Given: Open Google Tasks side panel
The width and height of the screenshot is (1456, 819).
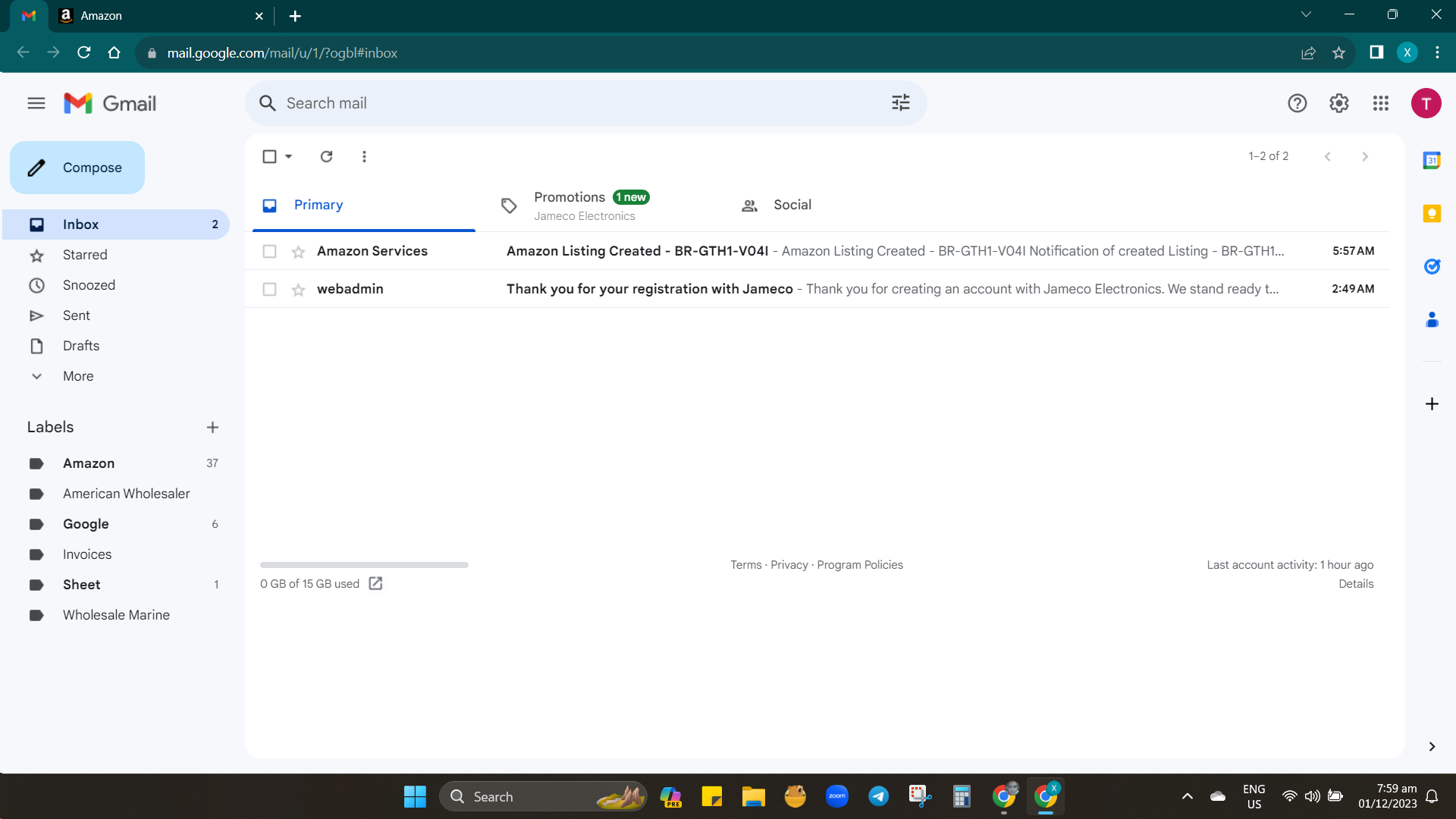Looking at the screenshot, I should pyautogui.click(x=1432, y=266).
